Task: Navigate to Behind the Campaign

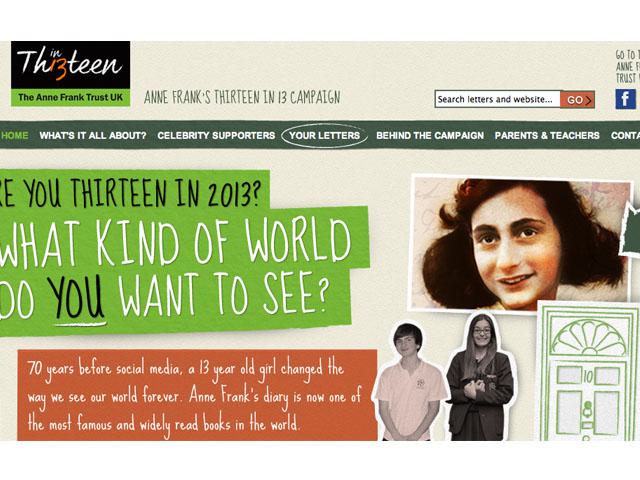Action: point(430,136)
